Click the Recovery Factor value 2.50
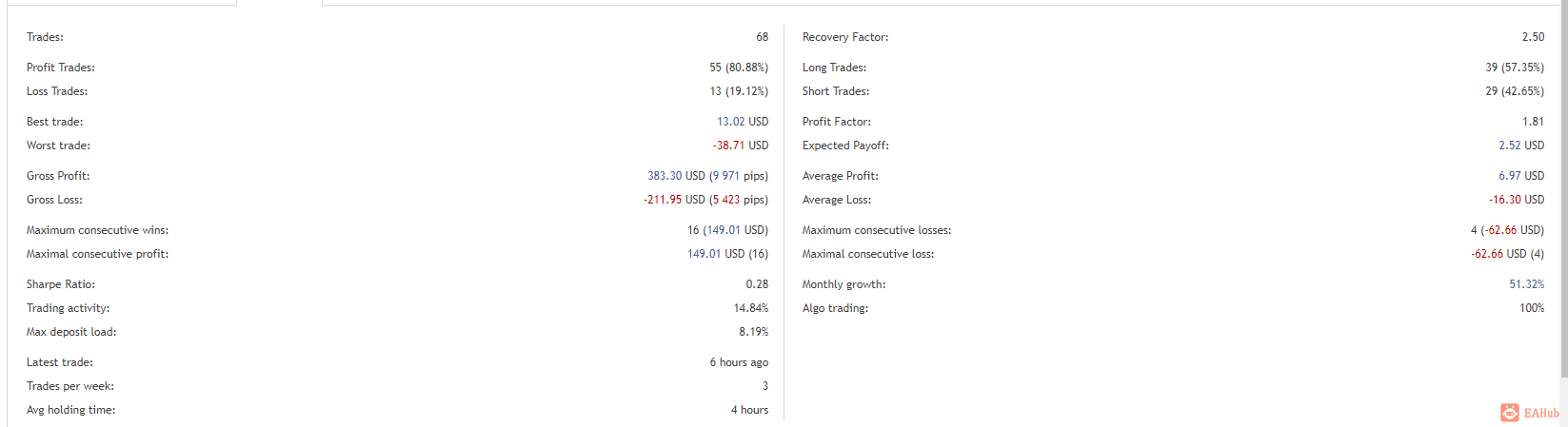Viewport: 1568px width, 427px height. pos(1533,37)
